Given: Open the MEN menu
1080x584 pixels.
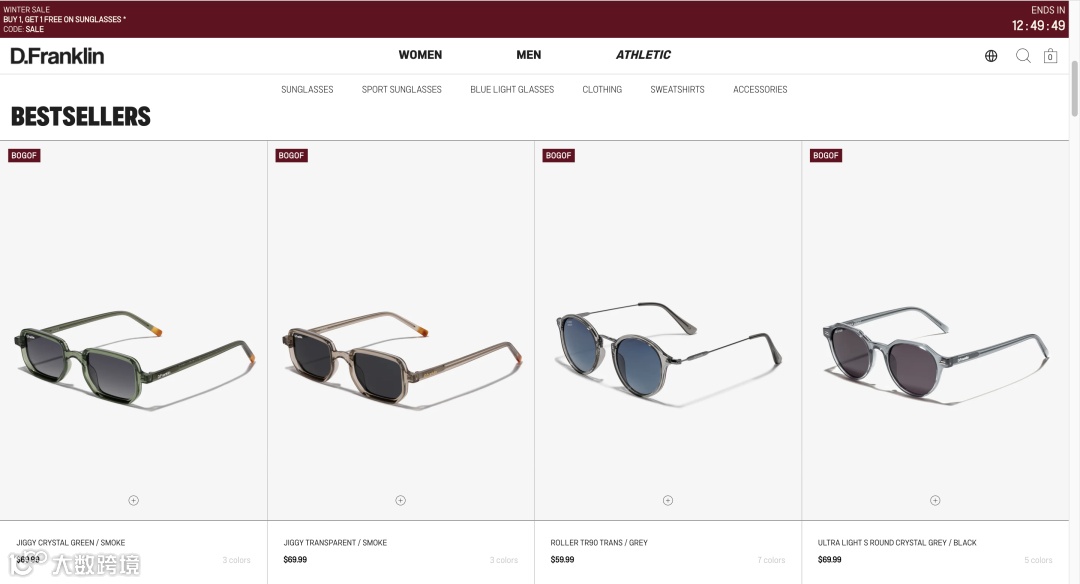Looking at the screenshot, I should coord(529,55).
